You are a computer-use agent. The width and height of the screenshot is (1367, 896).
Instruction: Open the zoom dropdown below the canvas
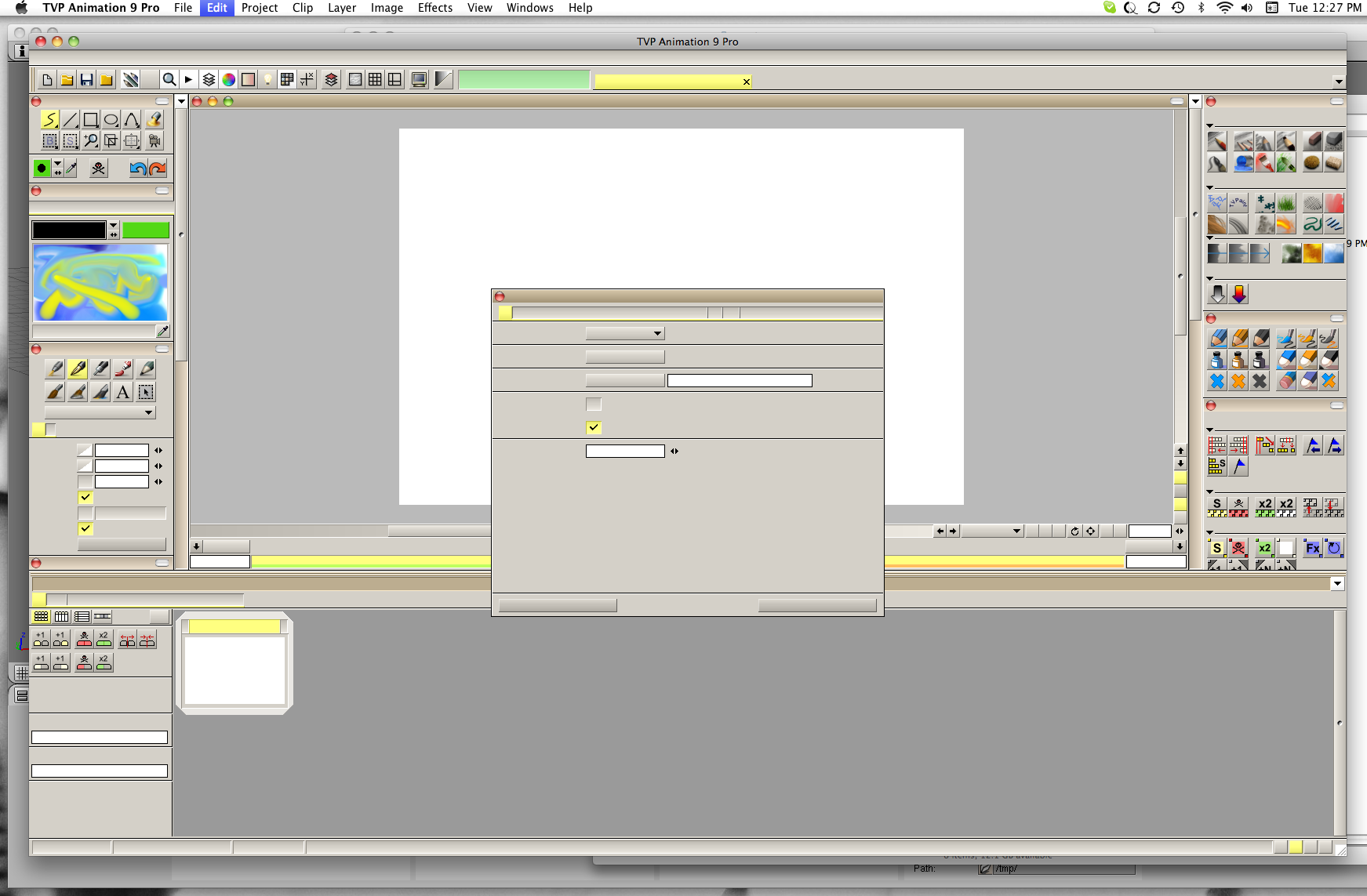pyautogui.click(x=992, y=531)
